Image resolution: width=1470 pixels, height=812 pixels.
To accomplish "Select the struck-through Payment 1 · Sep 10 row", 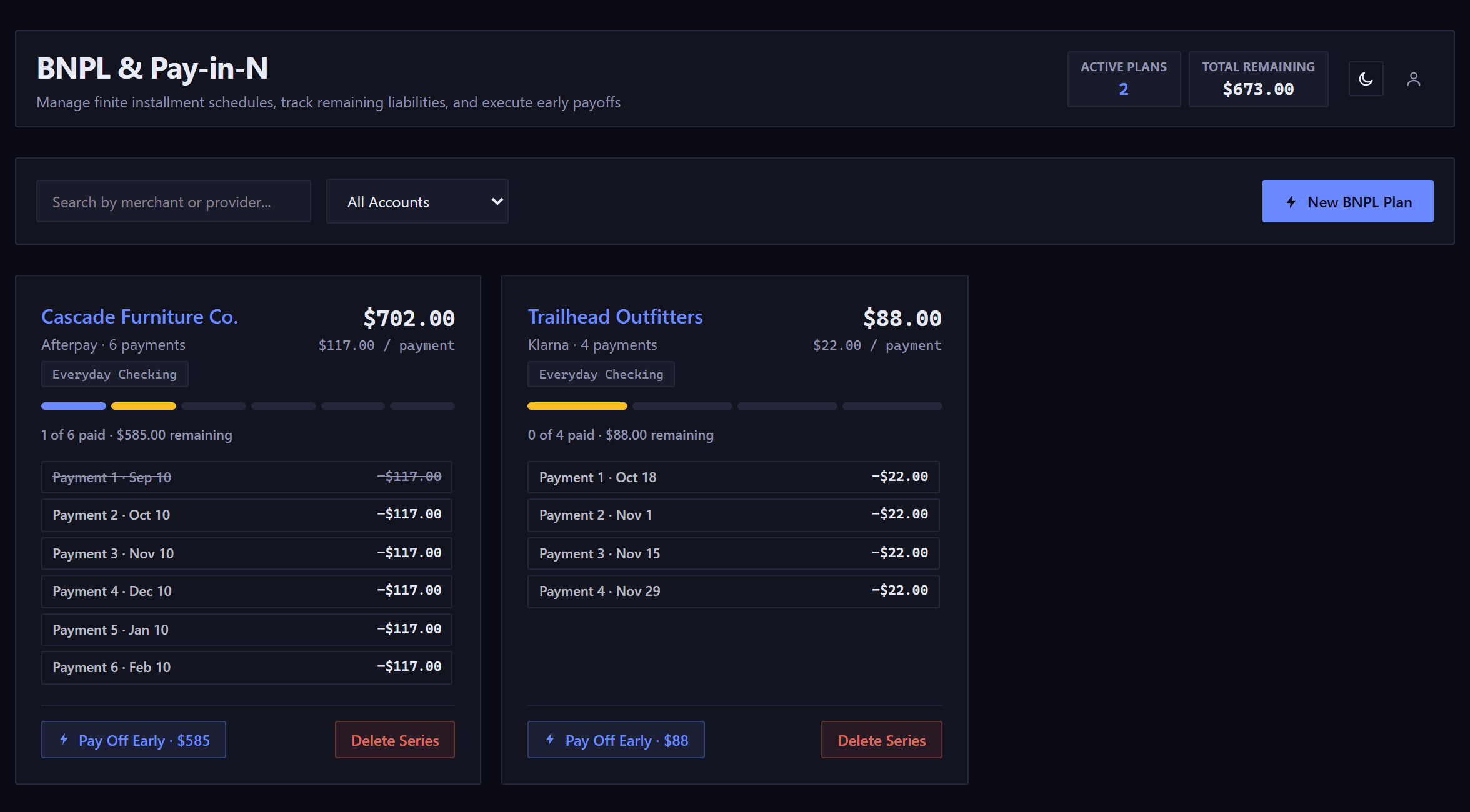I will coord(247,477).
